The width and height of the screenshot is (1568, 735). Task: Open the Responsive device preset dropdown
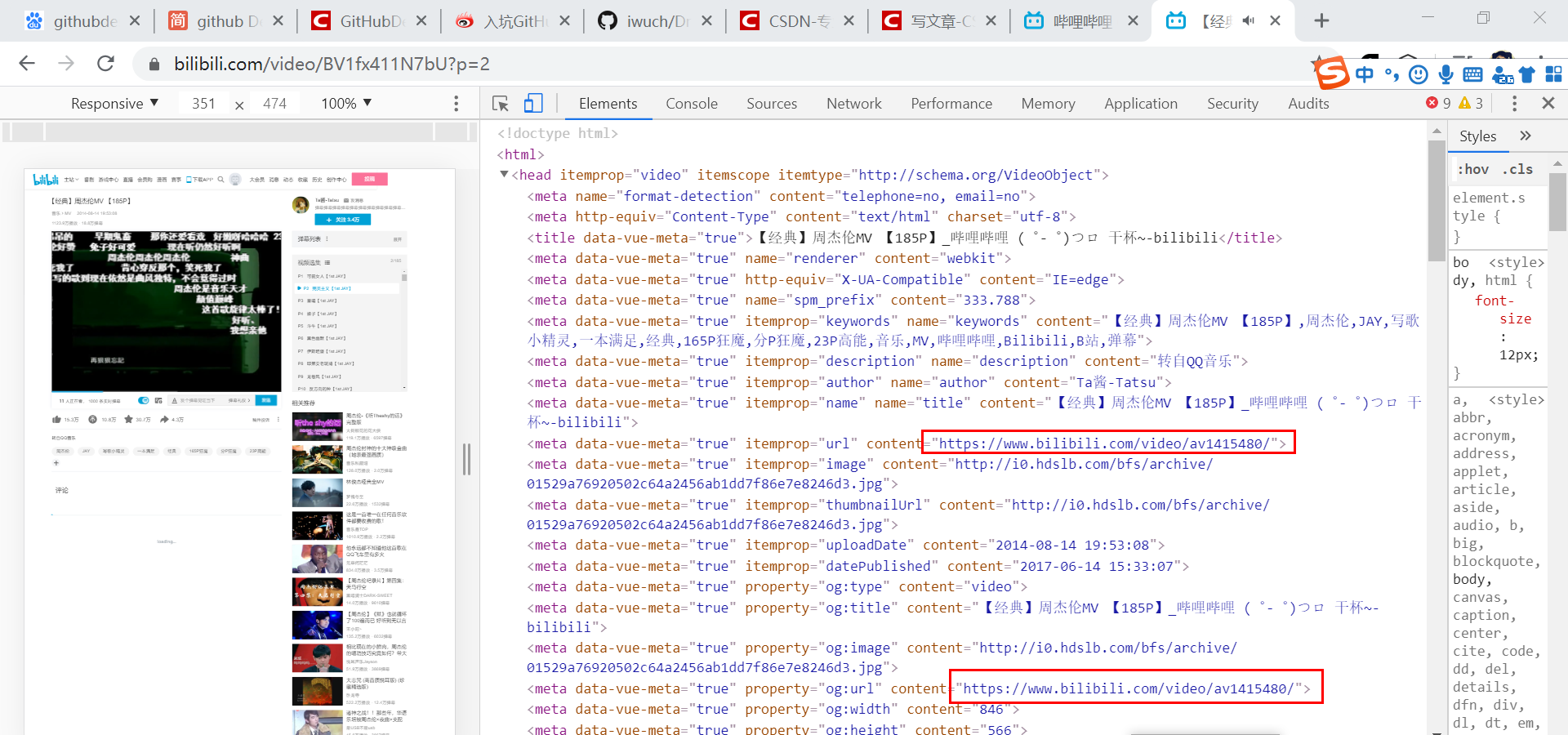coord(114,103)
